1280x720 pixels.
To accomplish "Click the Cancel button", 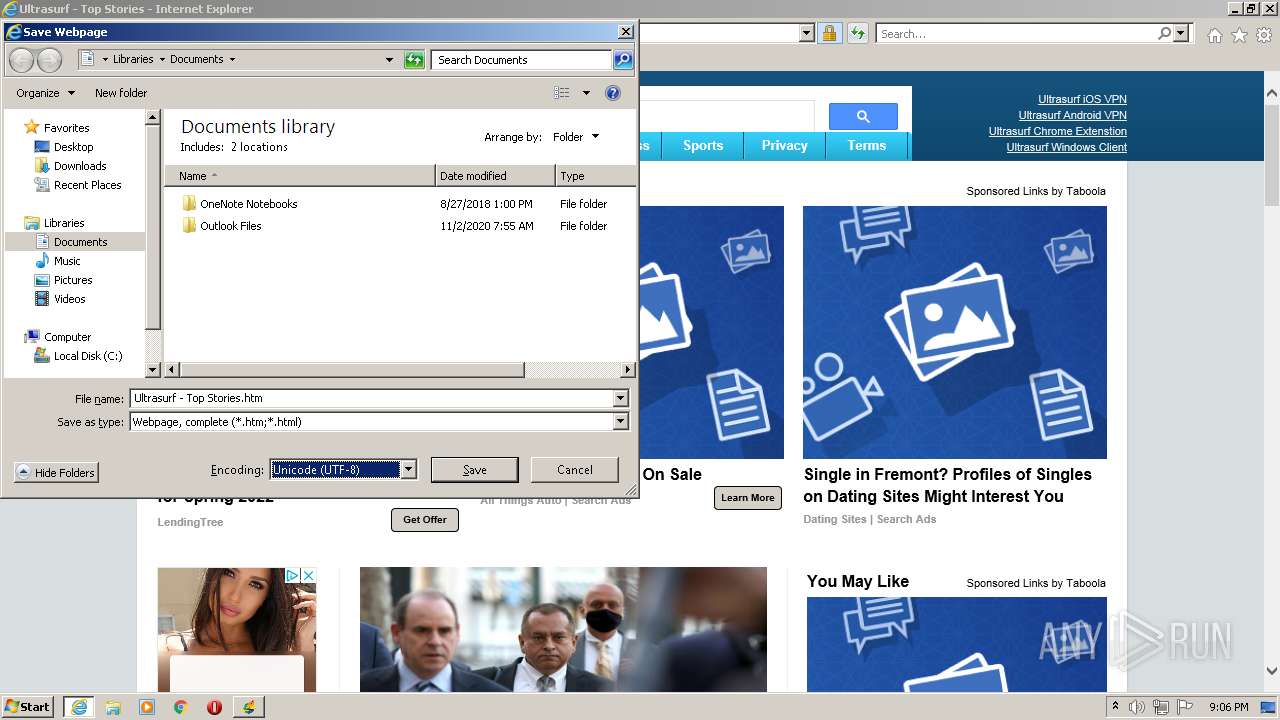I will pyautogui.click(x=574, y=470).
